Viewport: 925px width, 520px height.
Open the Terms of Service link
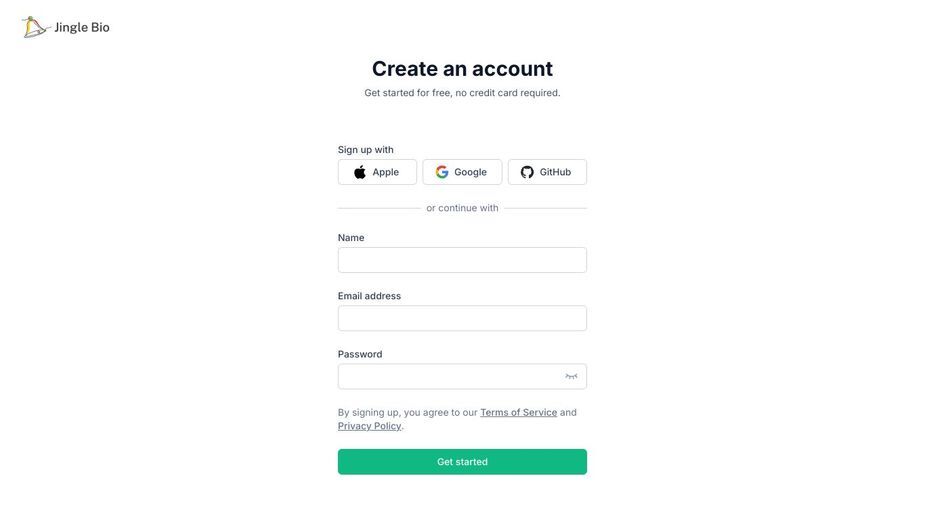tap(519, 412)
